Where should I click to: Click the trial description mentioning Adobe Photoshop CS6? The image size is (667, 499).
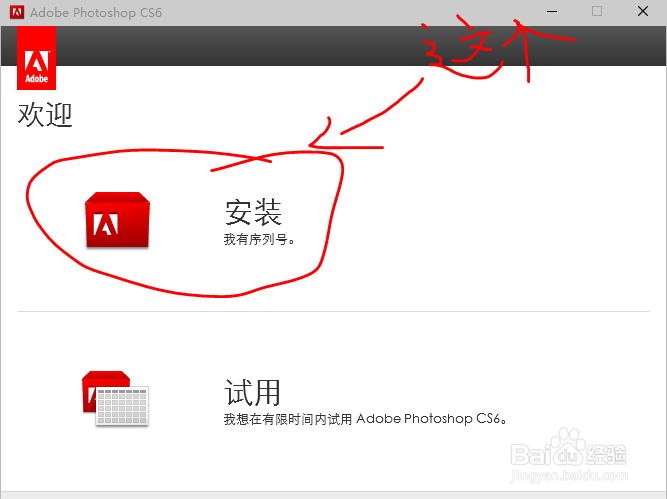(x=365, y=419)
